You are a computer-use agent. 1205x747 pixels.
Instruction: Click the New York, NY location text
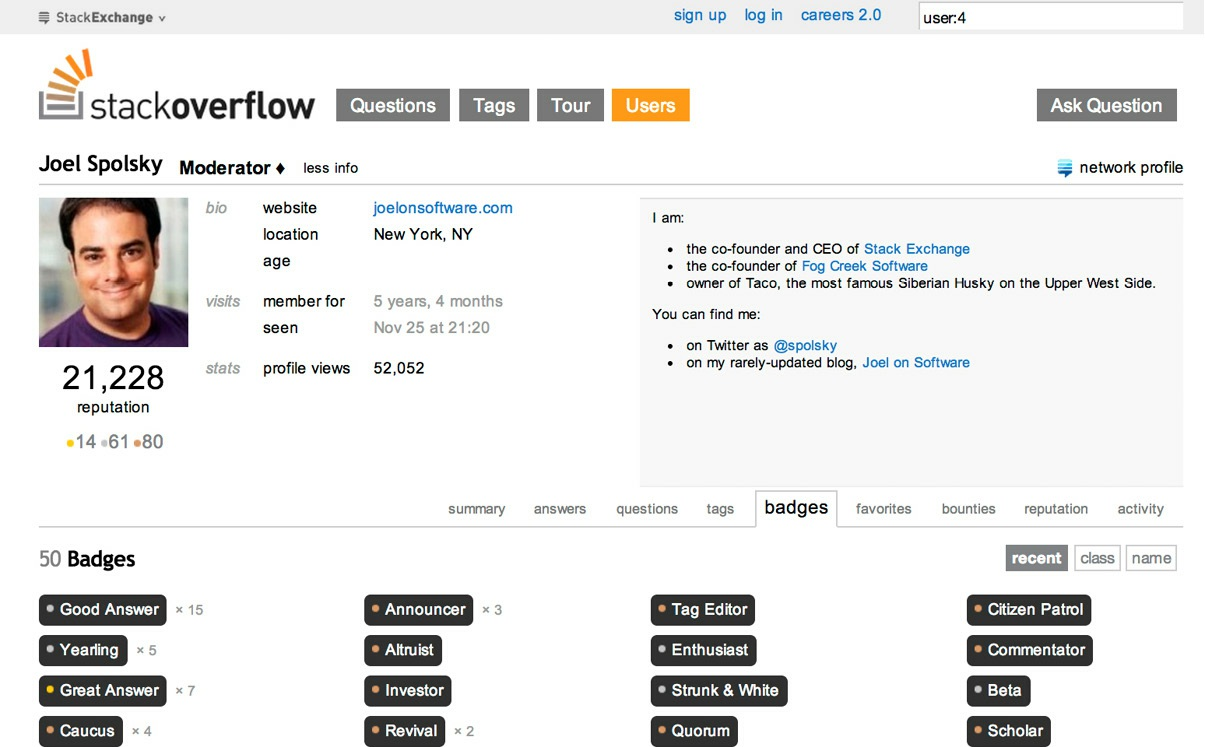423,234
